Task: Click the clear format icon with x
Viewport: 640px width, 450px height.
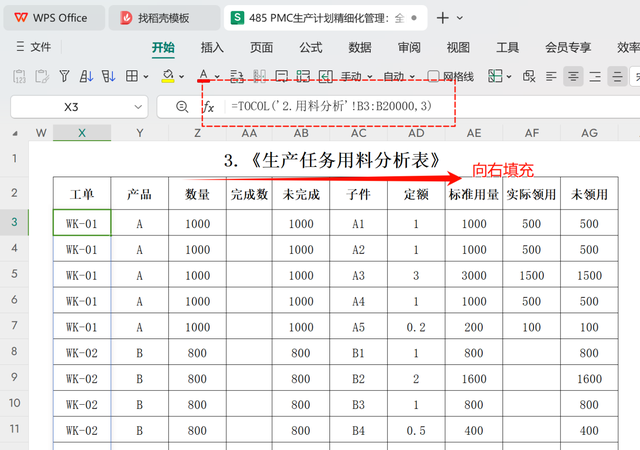Action: (529, 76)
